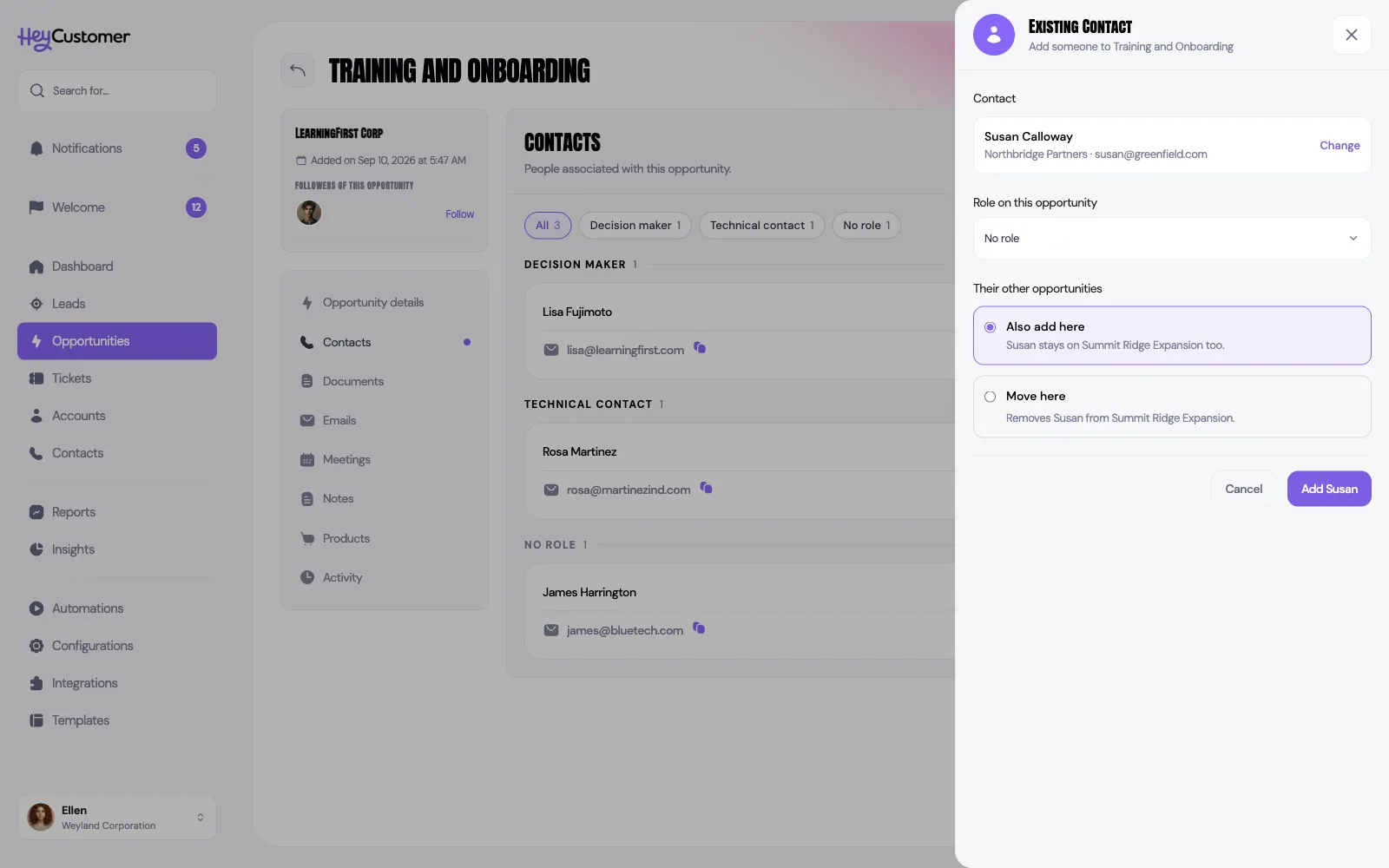Filter contacts by No role tab
The image size is (1389, 868).
click(866, 226)
